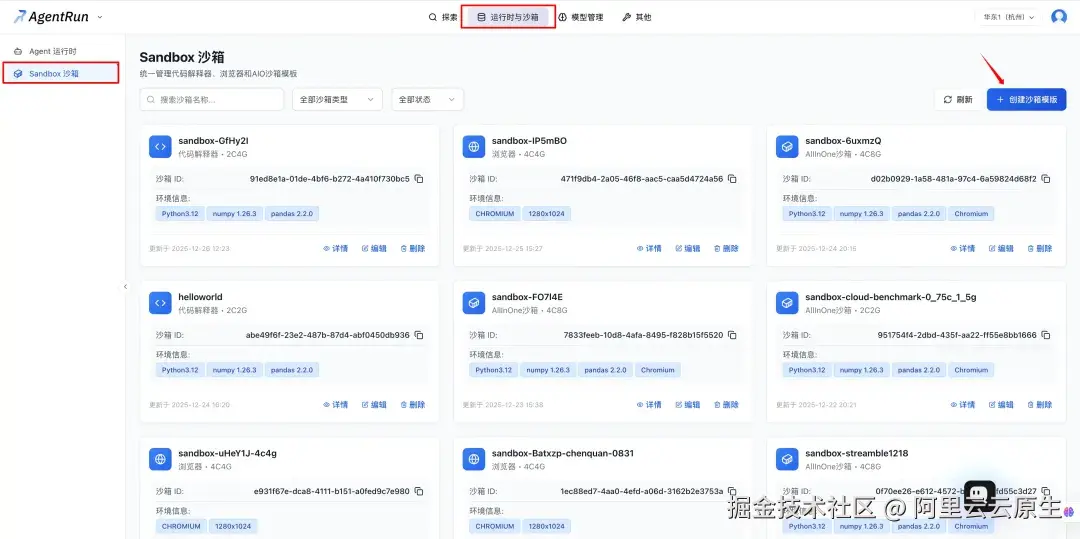The height and width of the screenshot is (539, 1080).
Task: Click the globe icon of sandbox-Batxzp-chenquan-0831
Action: pos(473,459)
